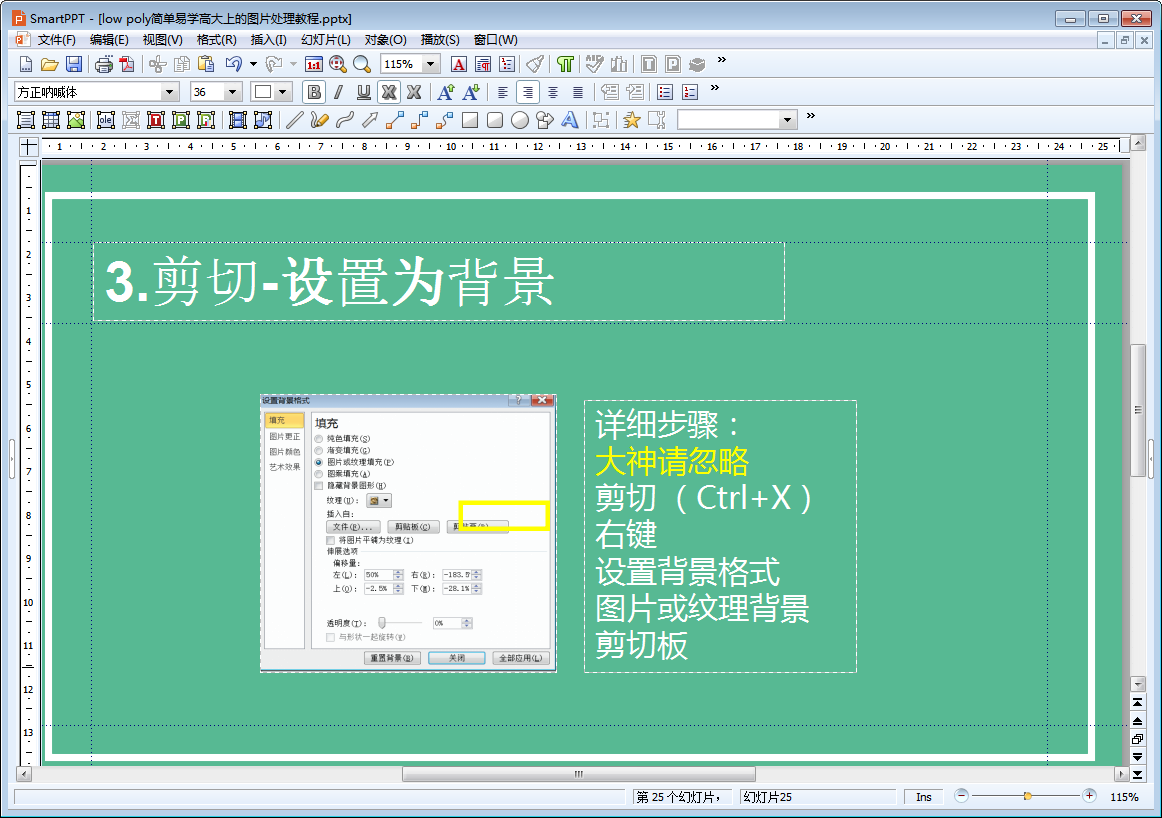
Task: Open the 115% zoom level dropdown
Action: click(x=431, y=64)
